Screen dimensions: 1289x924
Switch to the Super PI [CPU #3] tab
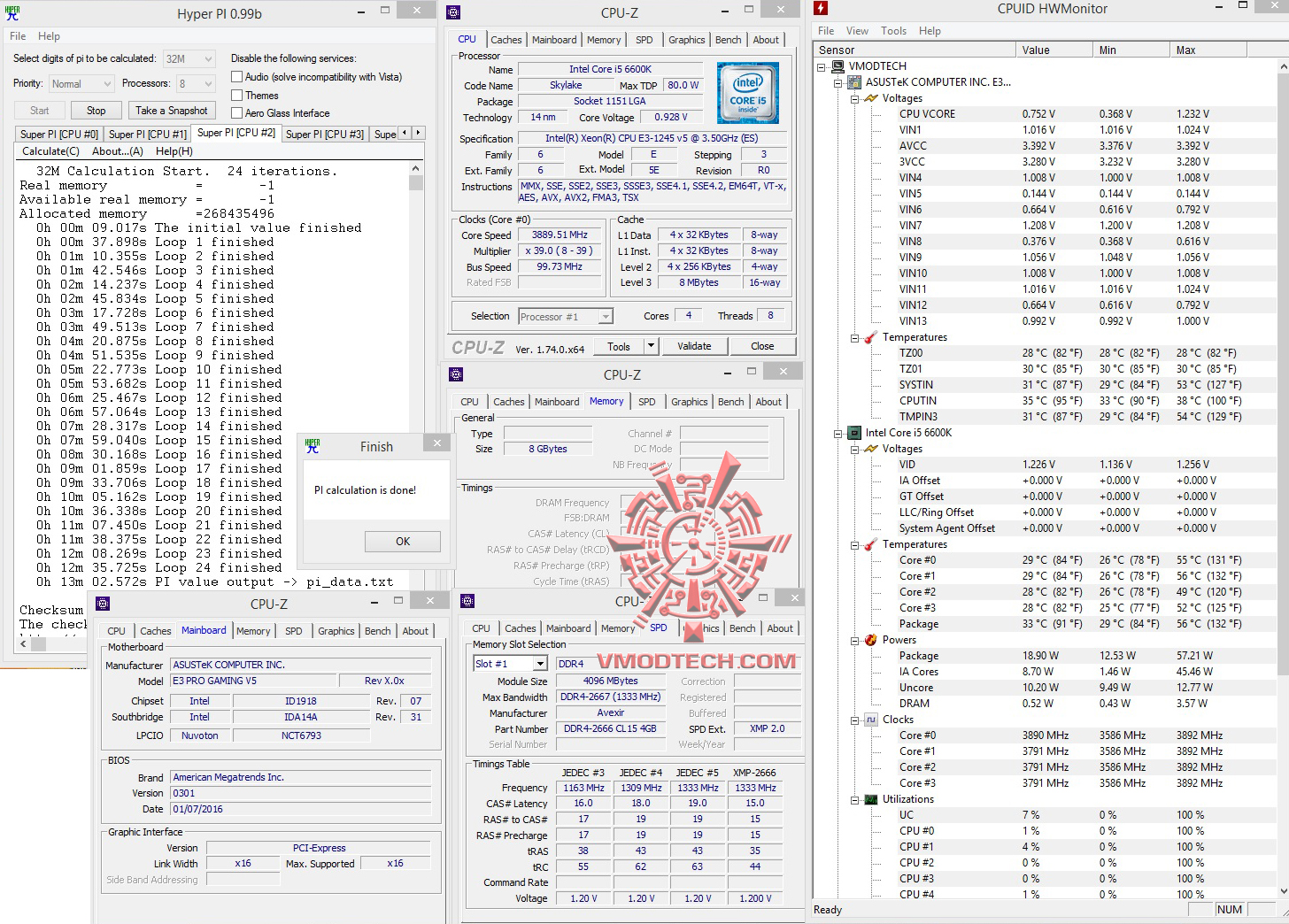(x=325, y=134)
